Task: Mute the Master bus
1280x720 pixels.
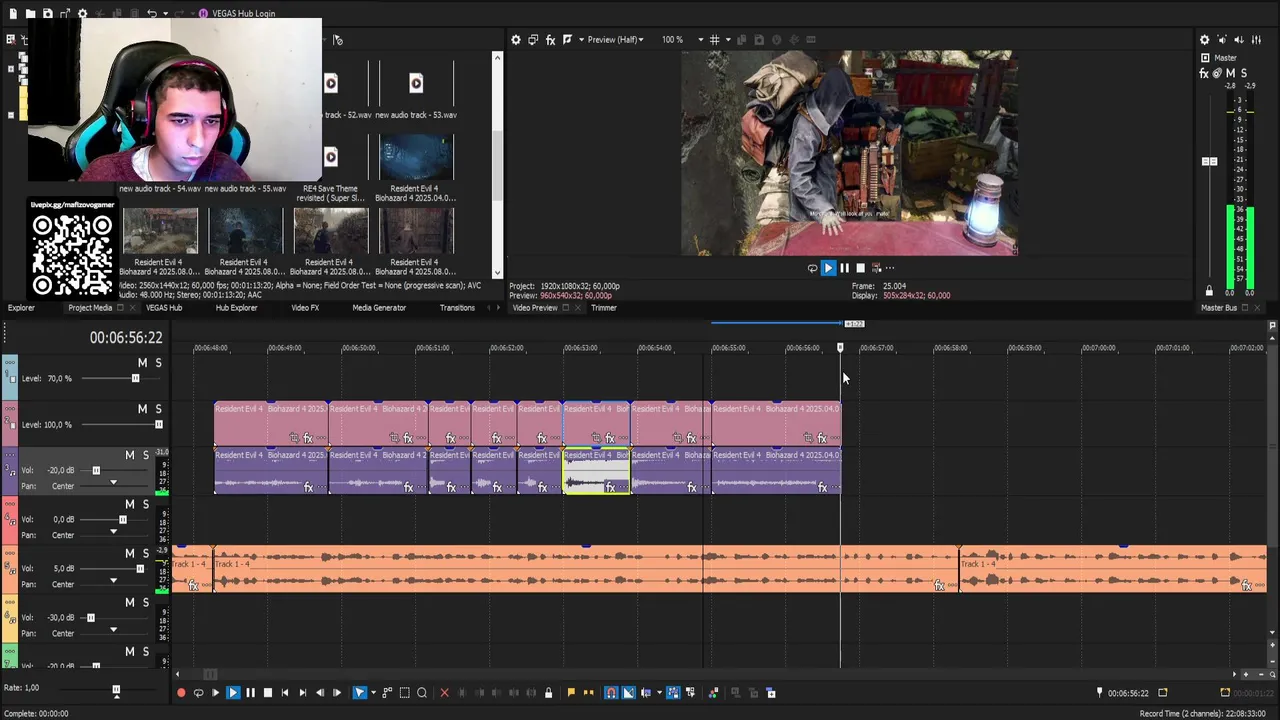Action: pos(1230,73)
